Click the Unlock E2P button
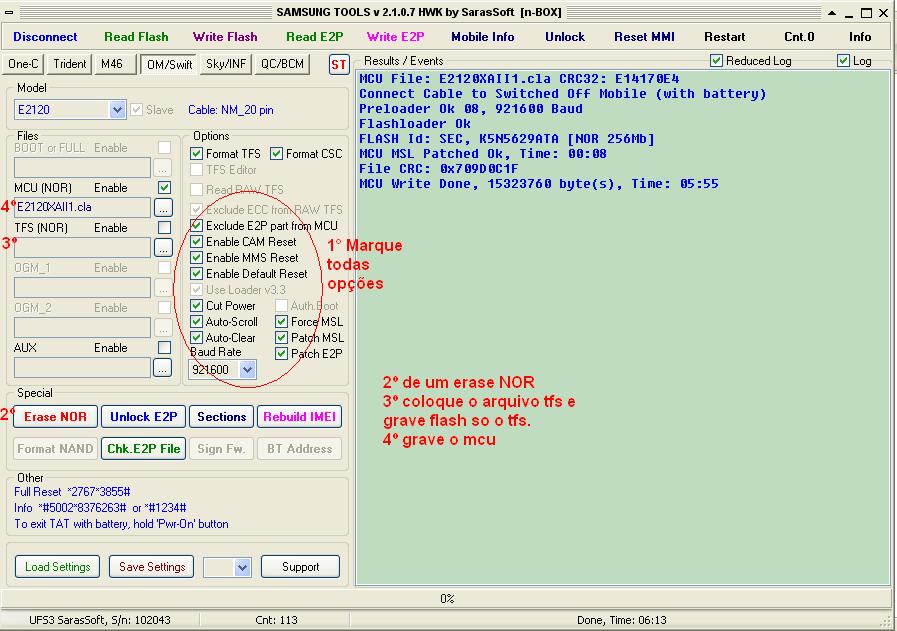Image resolution: width=897 pixels, height=631 pixels. click(x=144, y=417)
